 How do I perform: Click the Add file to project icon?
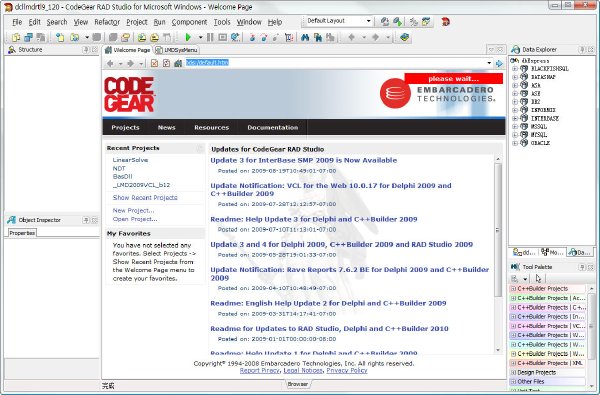click(142, 37)
